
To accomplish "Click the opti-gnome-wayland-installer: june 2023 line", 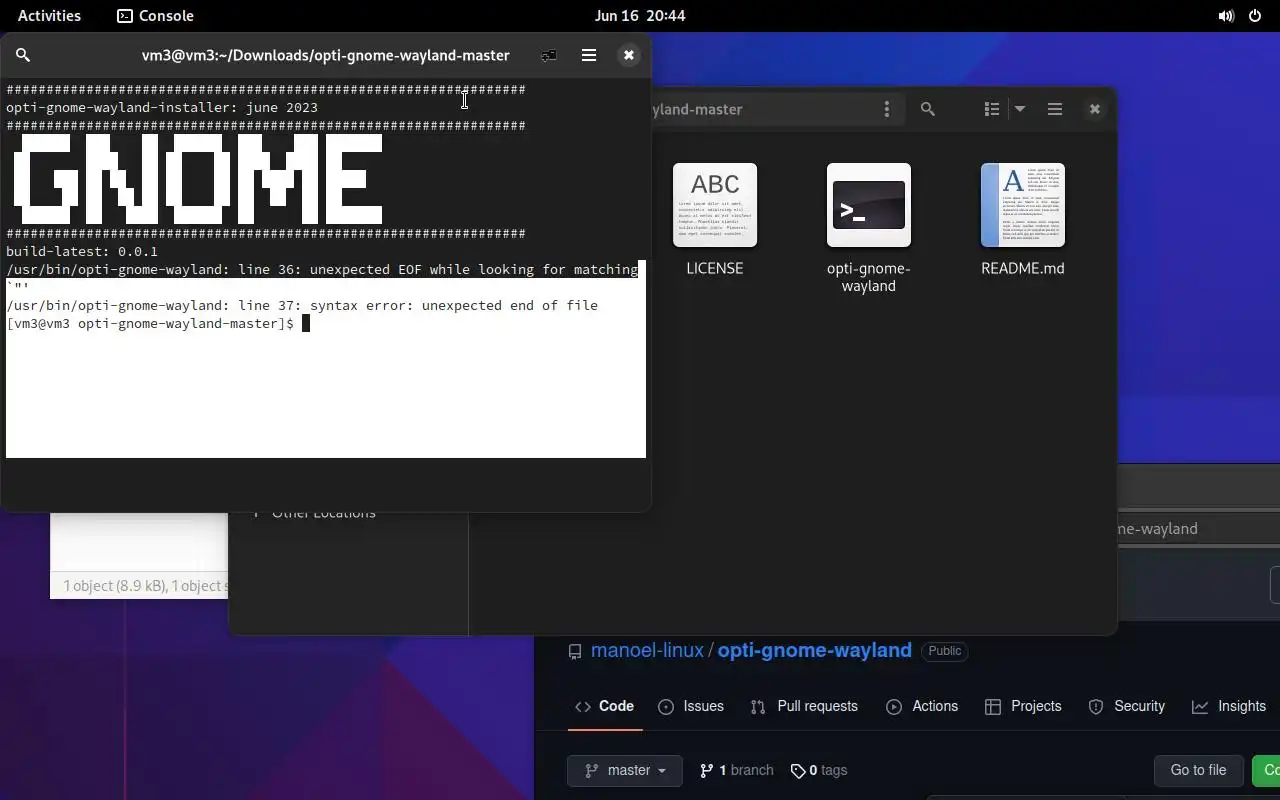I will (x=162, y=107).
